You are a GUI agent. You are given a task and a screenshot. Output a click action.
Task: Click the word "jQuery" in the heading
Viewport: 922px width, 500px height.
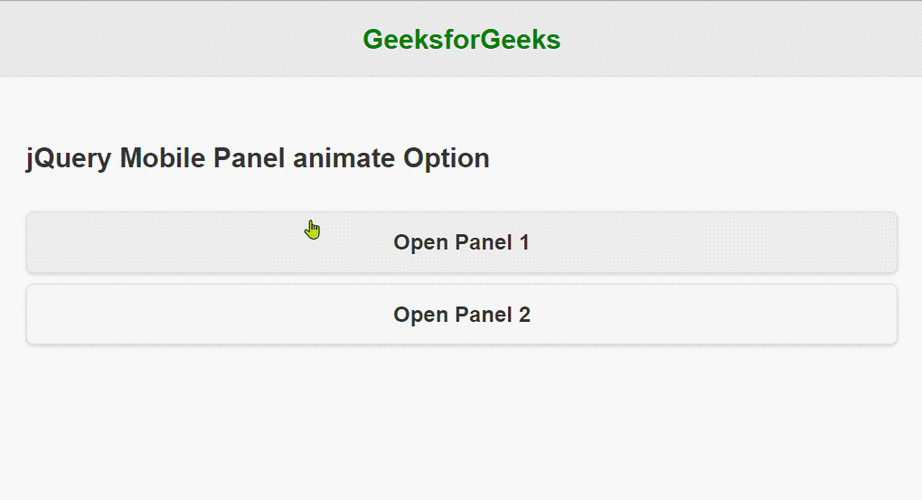click(x=68, y=159)
